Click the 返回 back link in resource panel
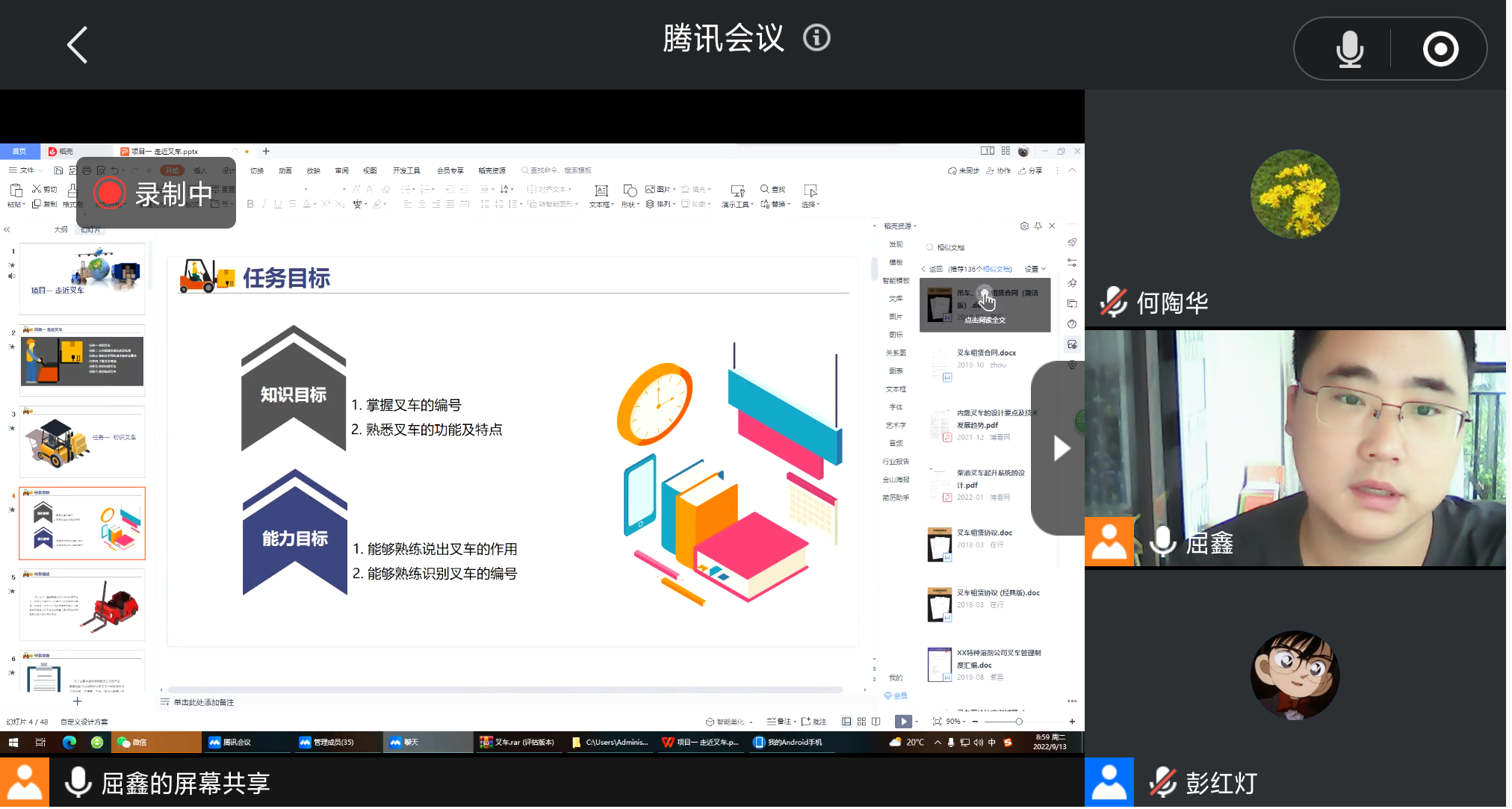The image size is (1512, 809). point(932,269)
